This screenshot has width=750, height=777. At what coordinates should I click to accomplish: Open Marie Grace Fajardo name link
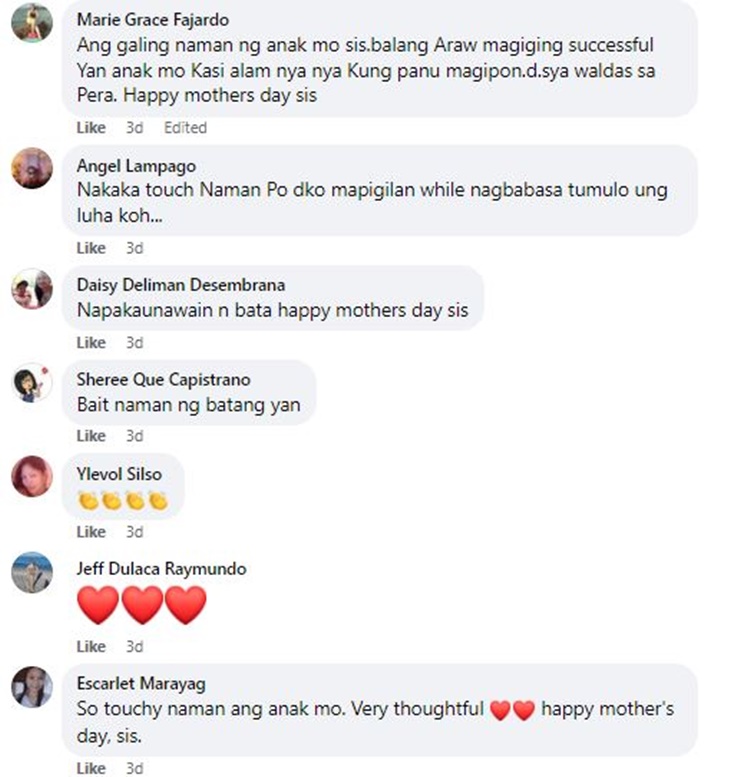pos(153,19)
